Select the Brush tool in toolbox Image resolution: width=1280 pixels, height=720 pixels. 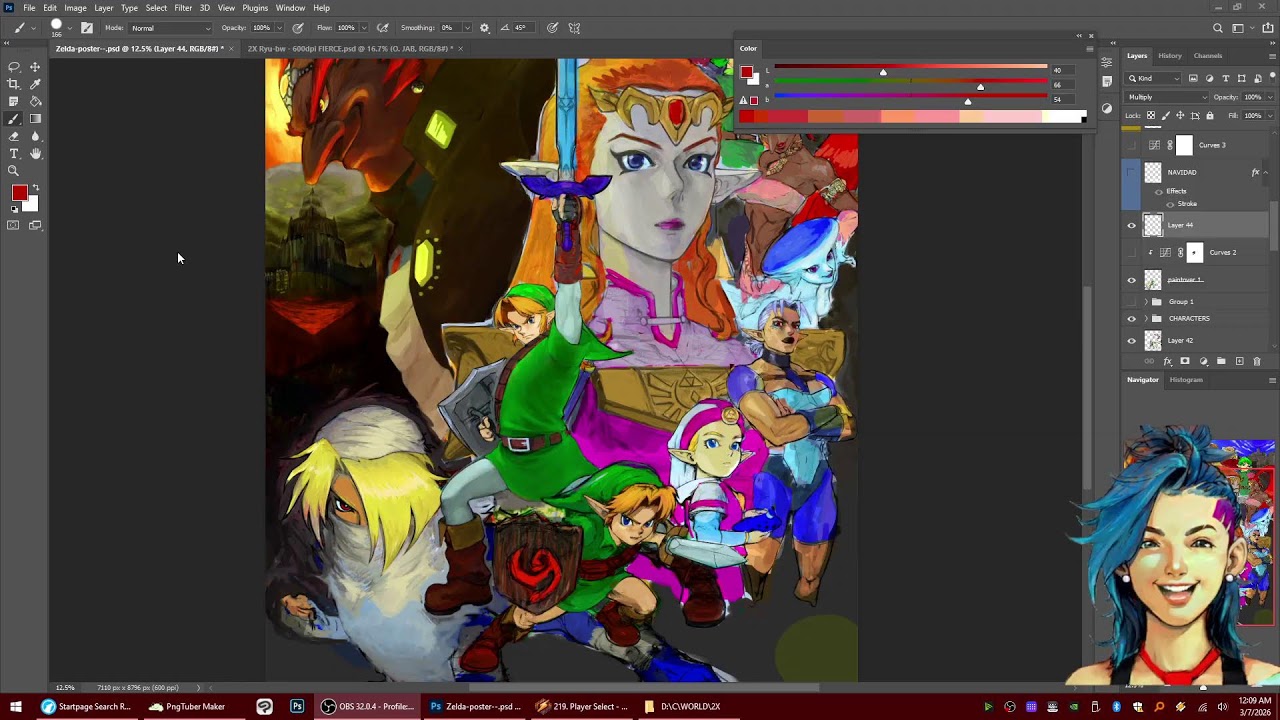coord(14,118)
